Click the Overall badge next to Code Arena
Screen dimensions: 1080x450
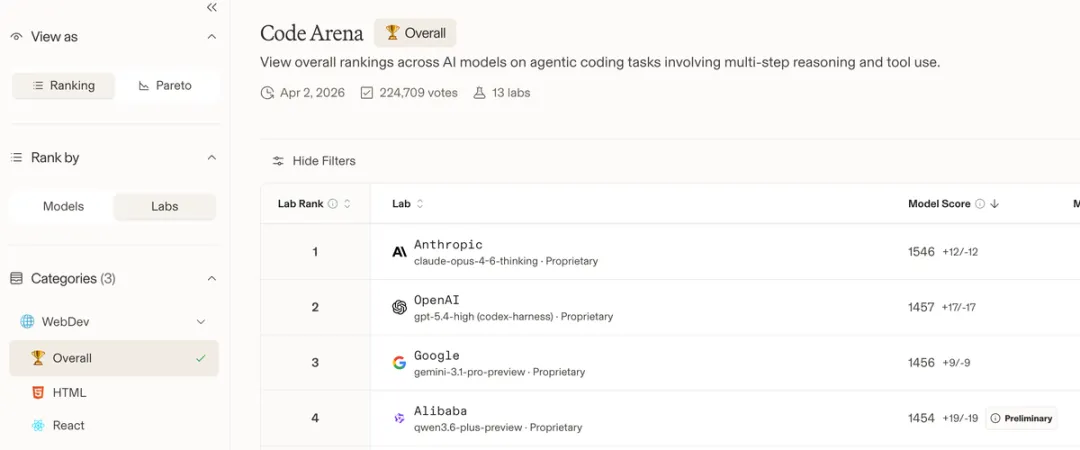(x=415, y=32)
